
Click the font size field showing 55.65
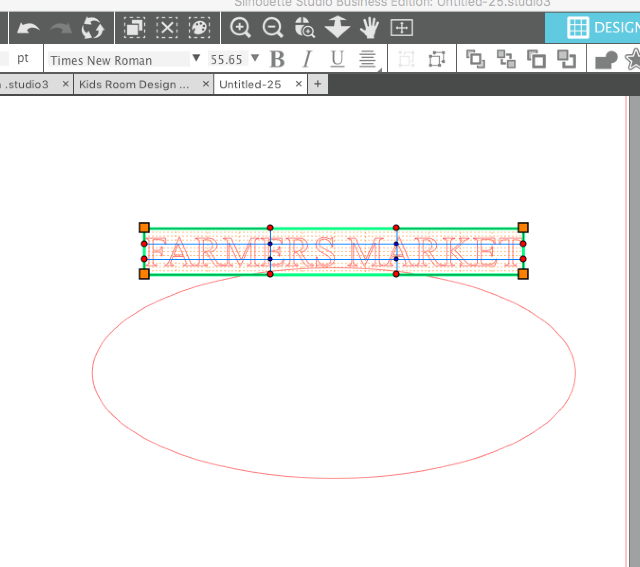pos(227,60)
